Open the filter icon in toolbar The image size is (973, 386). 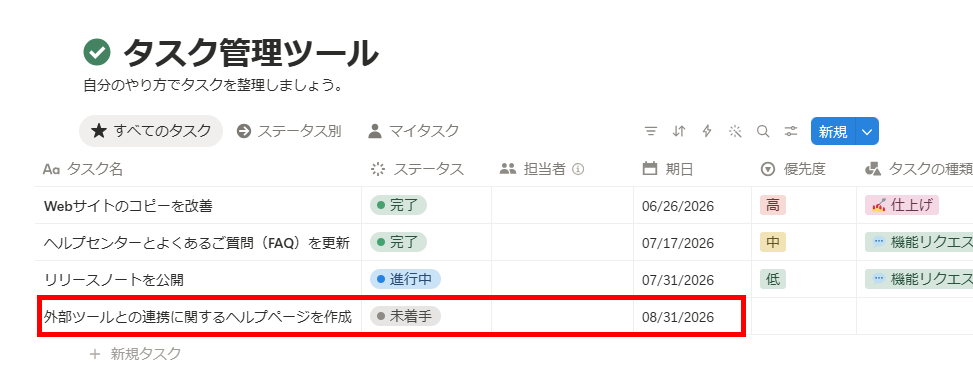[x=650, y=132]
